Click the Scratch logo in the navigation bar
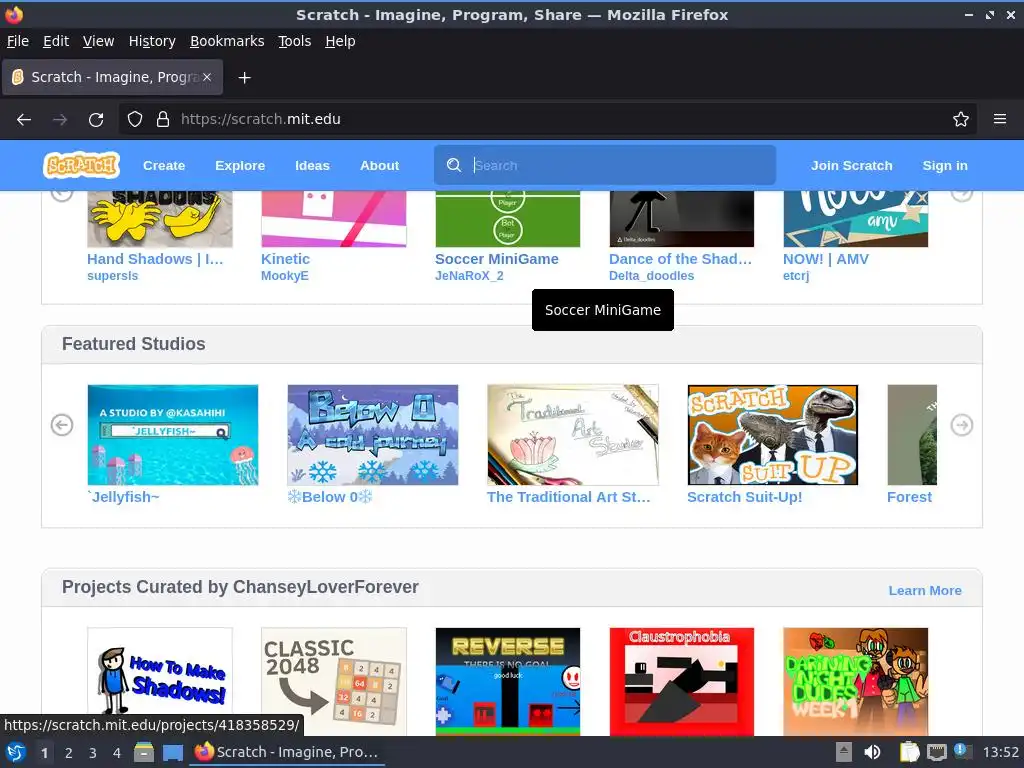 [x=82, y=165]
